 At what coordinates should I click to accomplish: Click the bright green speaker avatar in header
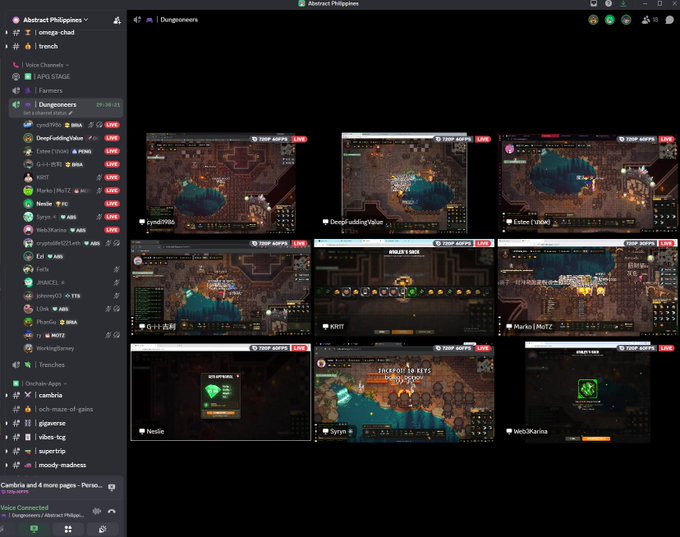click(610, 20)
